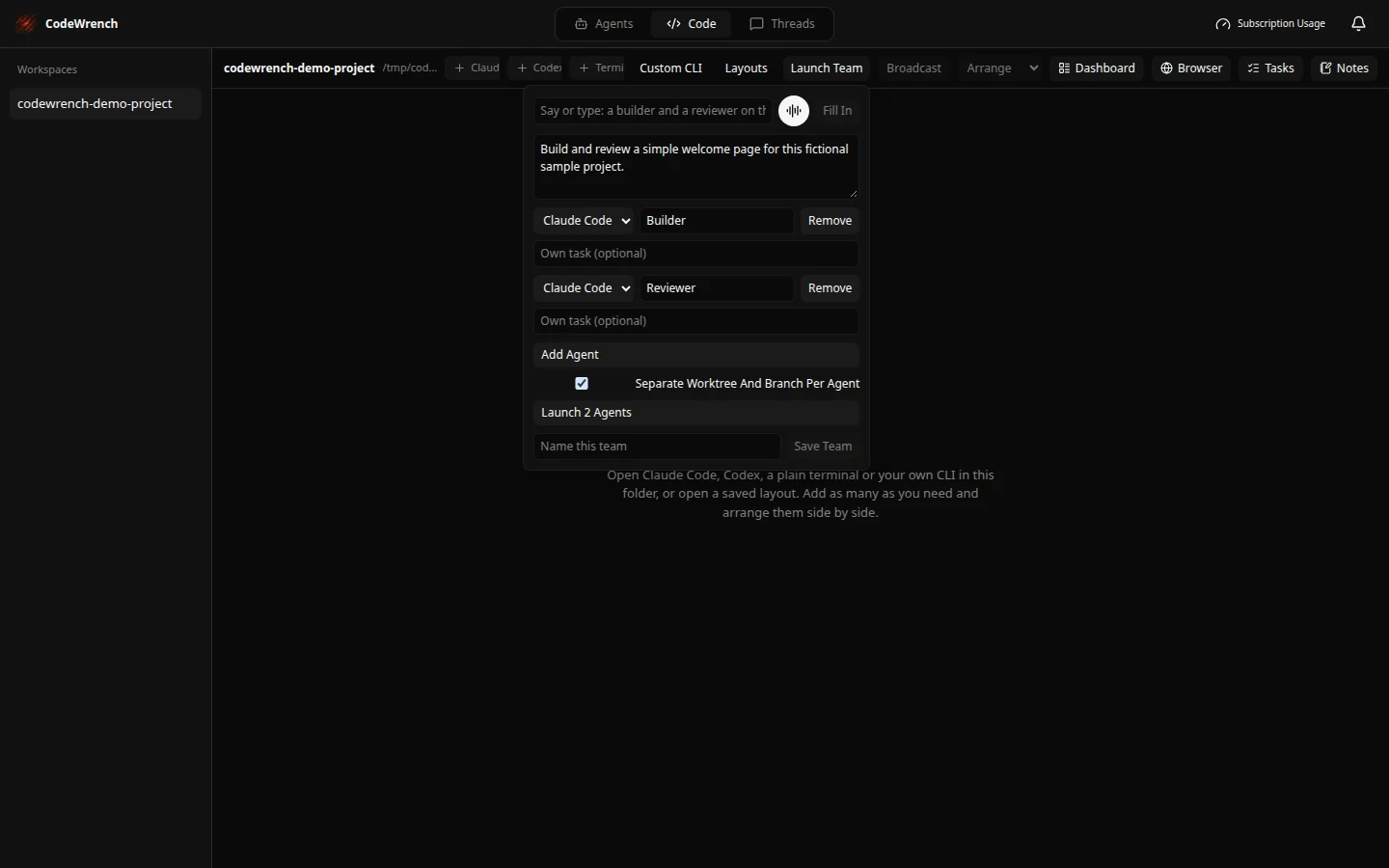Click Arrange in the toolbar
Viewport: 1389px width, 868px height.
tap(989, 68)
